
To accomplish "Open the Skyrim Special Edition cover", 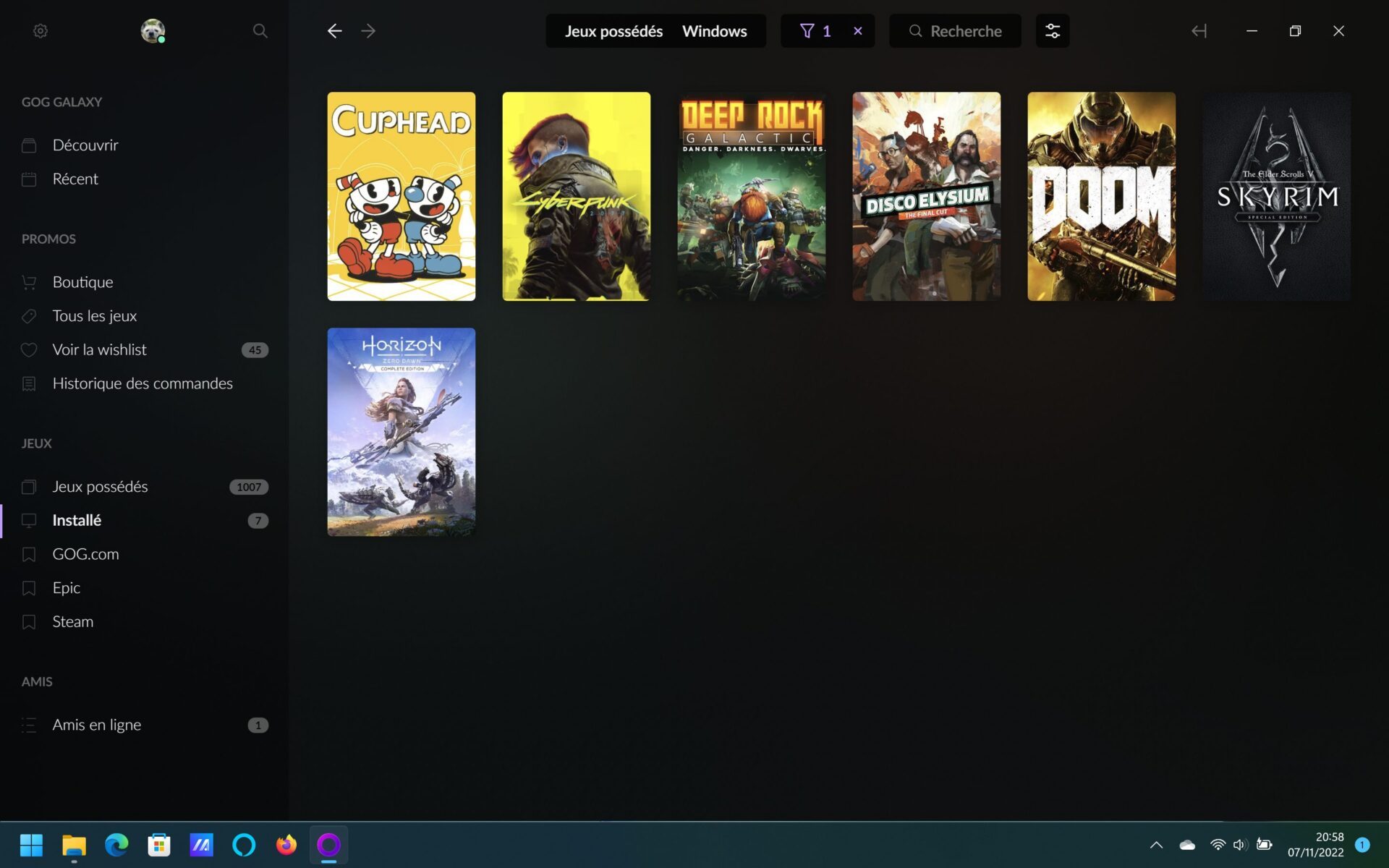I will [1277, 196].
